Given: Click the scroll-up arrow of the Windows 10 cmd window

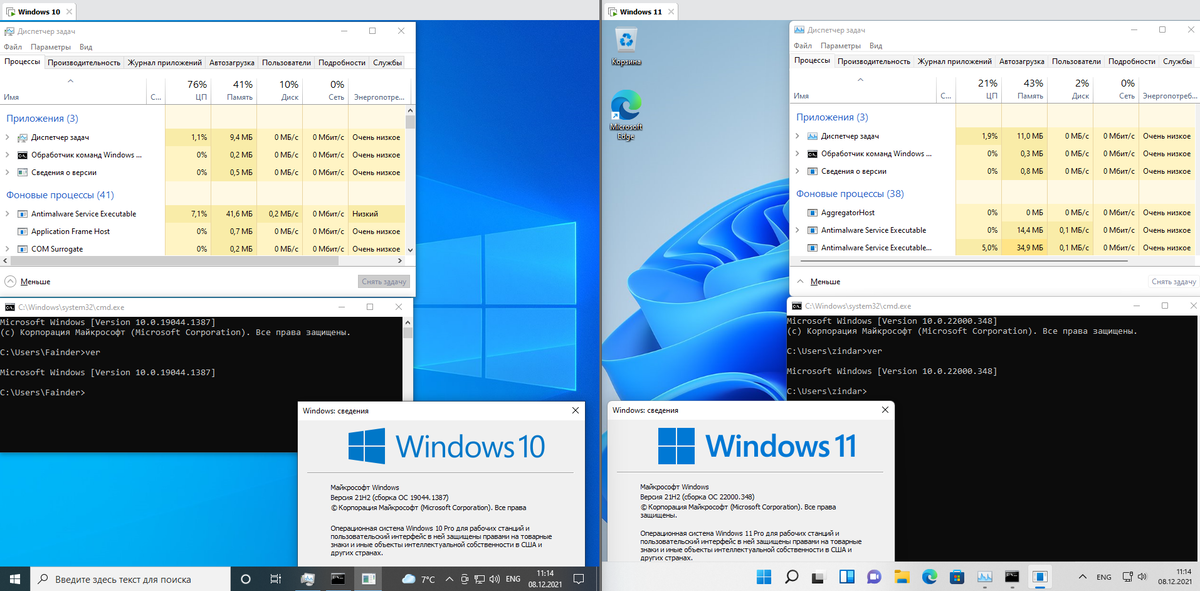Looking at the screenshot, I should point(409,322).
